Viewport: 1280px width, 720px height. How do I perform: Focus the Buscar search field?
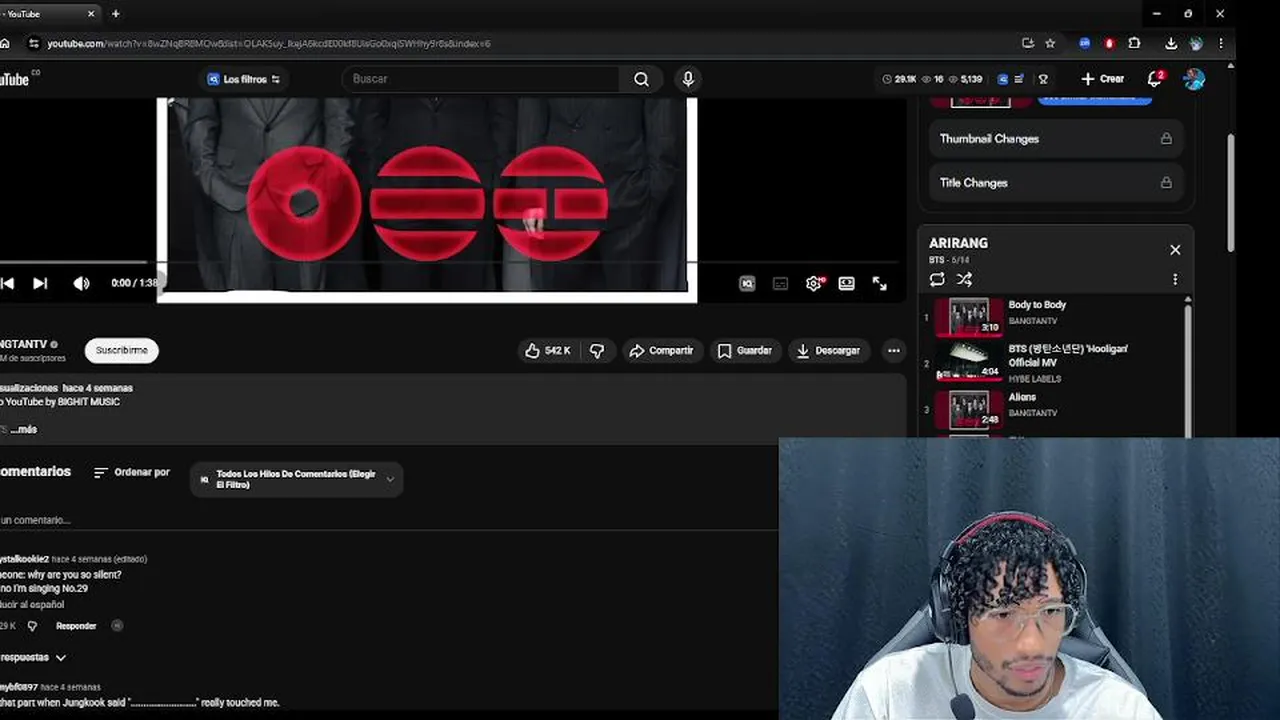pyautogui.click(x=481, y=79)
